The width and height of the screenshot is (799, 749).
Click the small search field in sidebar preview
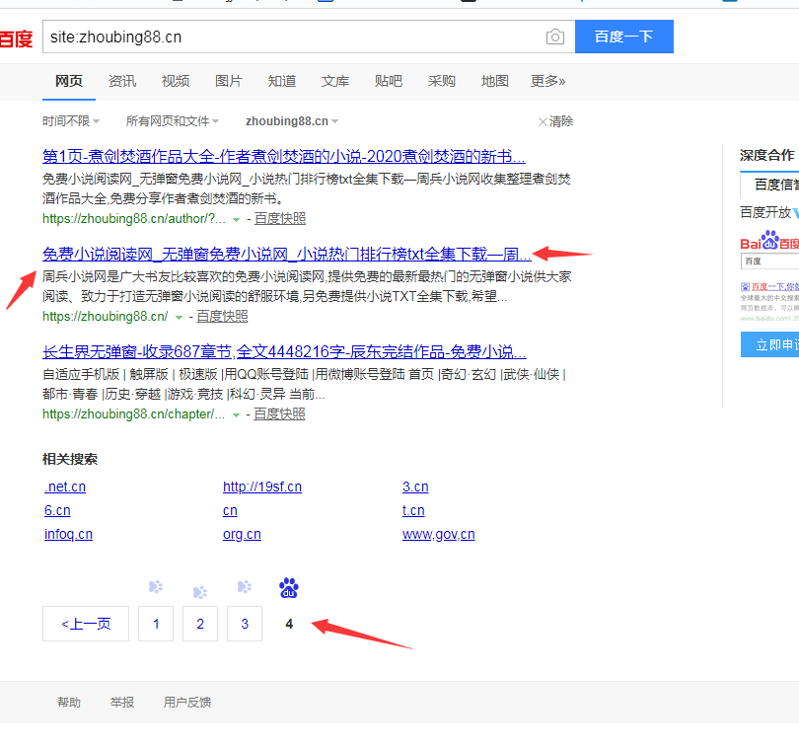[x=770, y=261]
